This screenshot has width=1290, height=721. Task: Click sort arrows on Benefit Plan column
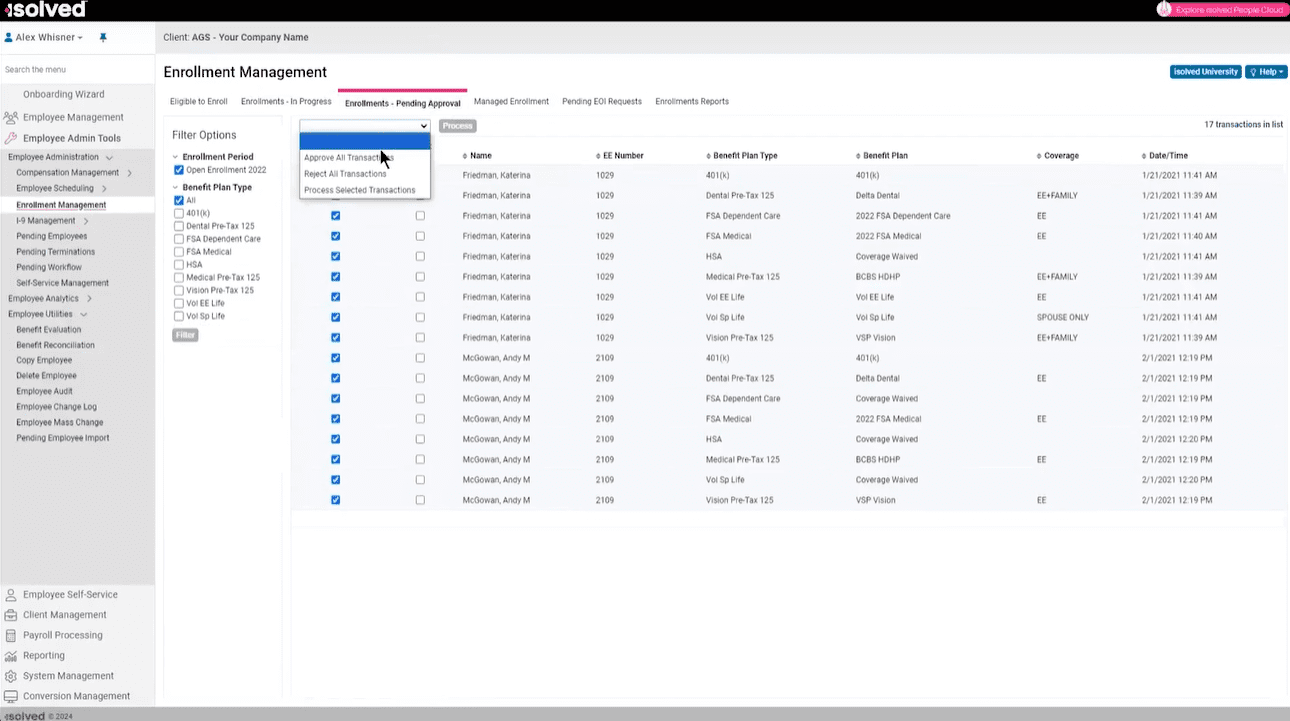coord(858,156)
